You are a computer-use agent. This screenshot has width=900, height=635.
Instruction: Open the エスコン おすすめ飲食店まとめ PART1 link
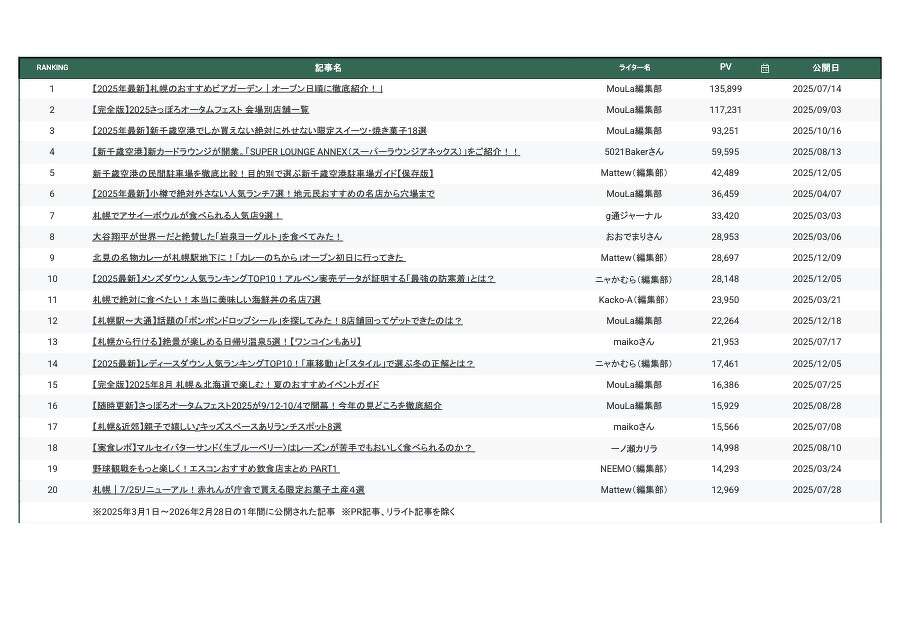click(215, 469)
